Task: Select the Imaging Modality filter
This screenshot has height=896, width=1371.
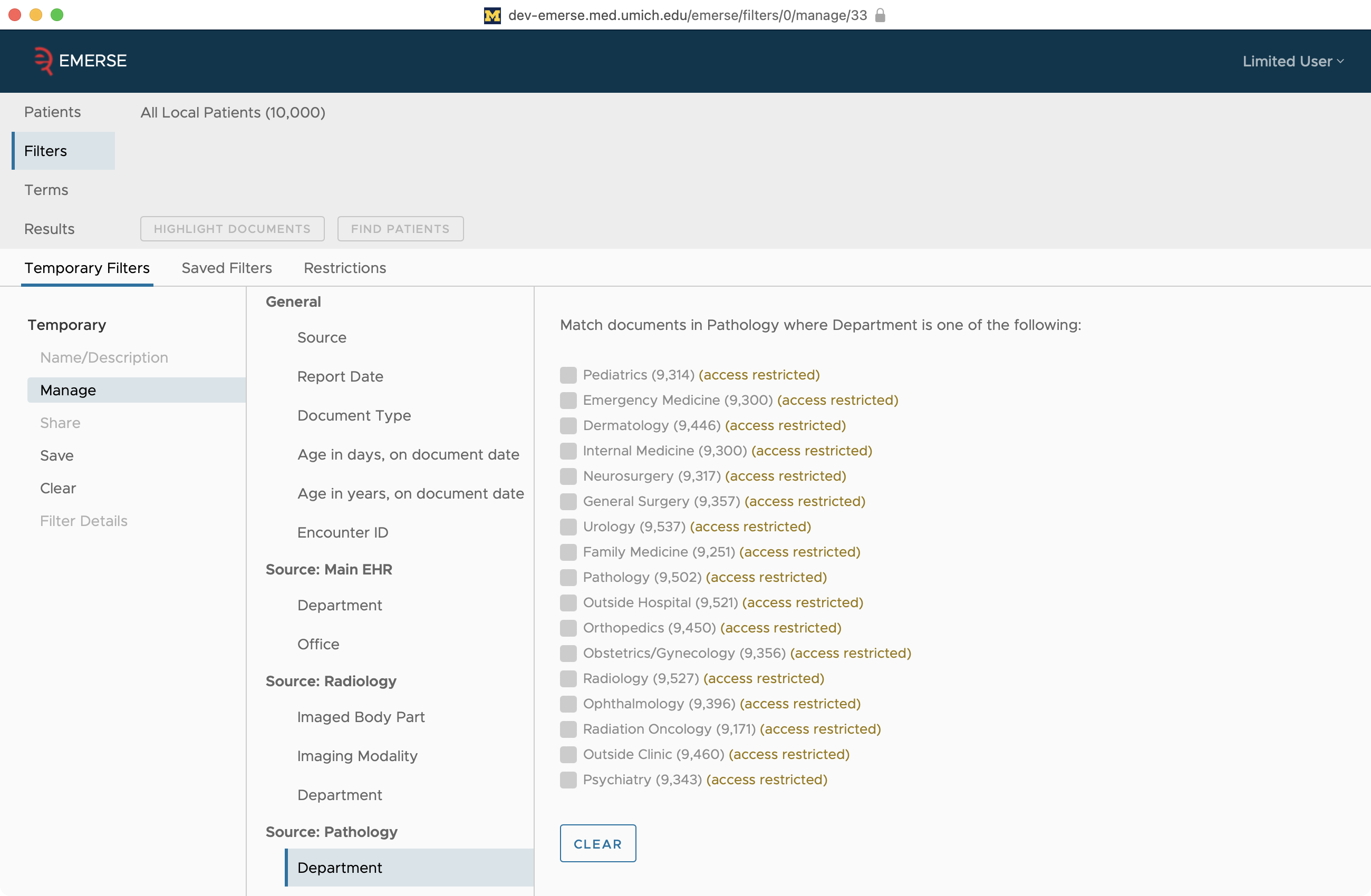Action: pyautogui.click(x=357, y=757)
